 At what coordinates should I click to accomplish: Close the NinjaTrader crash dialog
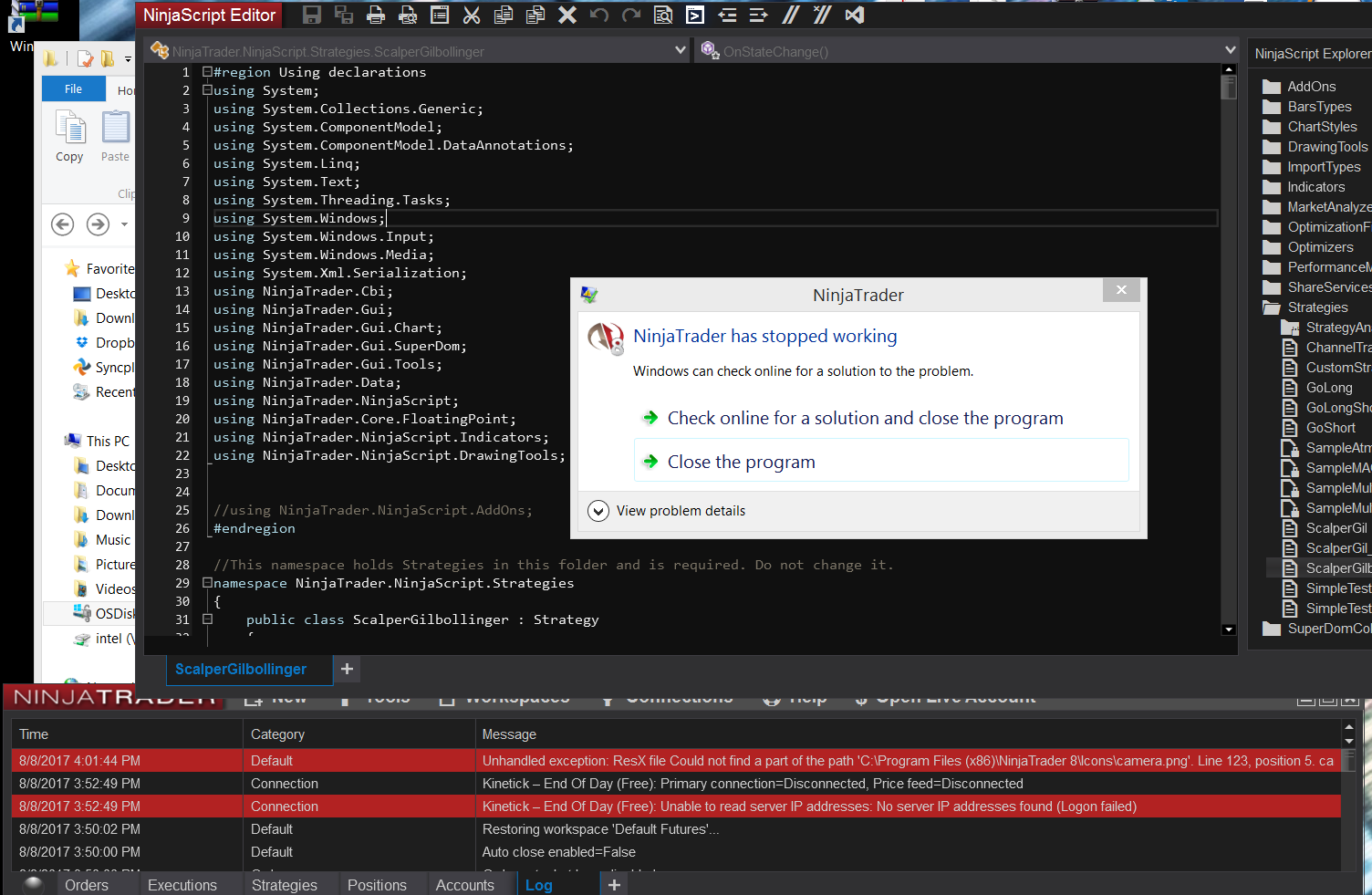(x=1121, y=290)
